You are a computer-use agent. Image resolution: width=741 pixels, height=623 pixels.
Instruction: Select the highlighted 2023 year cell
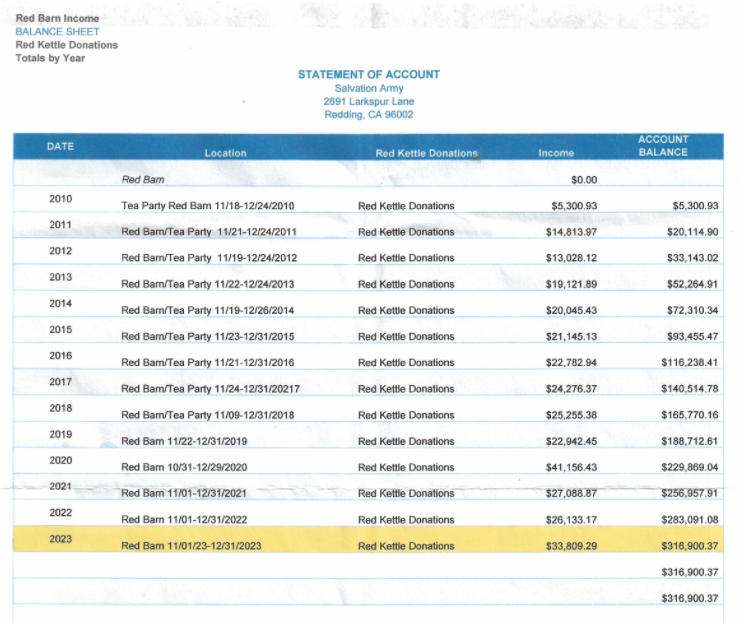click(60, 538)
